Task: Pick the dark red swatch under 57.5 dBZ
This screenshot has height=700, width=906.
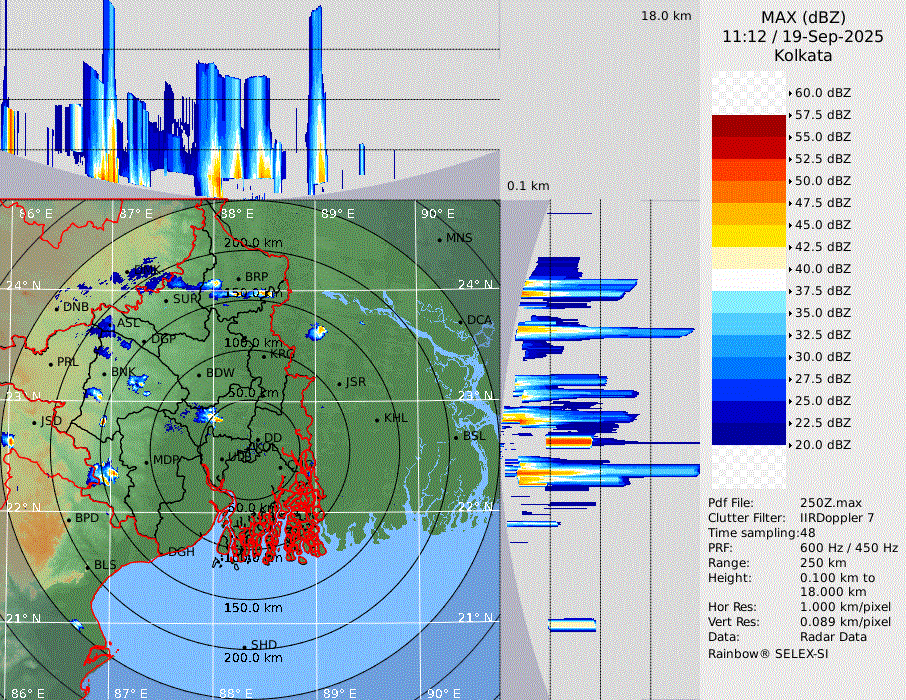Action: (x=749, y=126)
